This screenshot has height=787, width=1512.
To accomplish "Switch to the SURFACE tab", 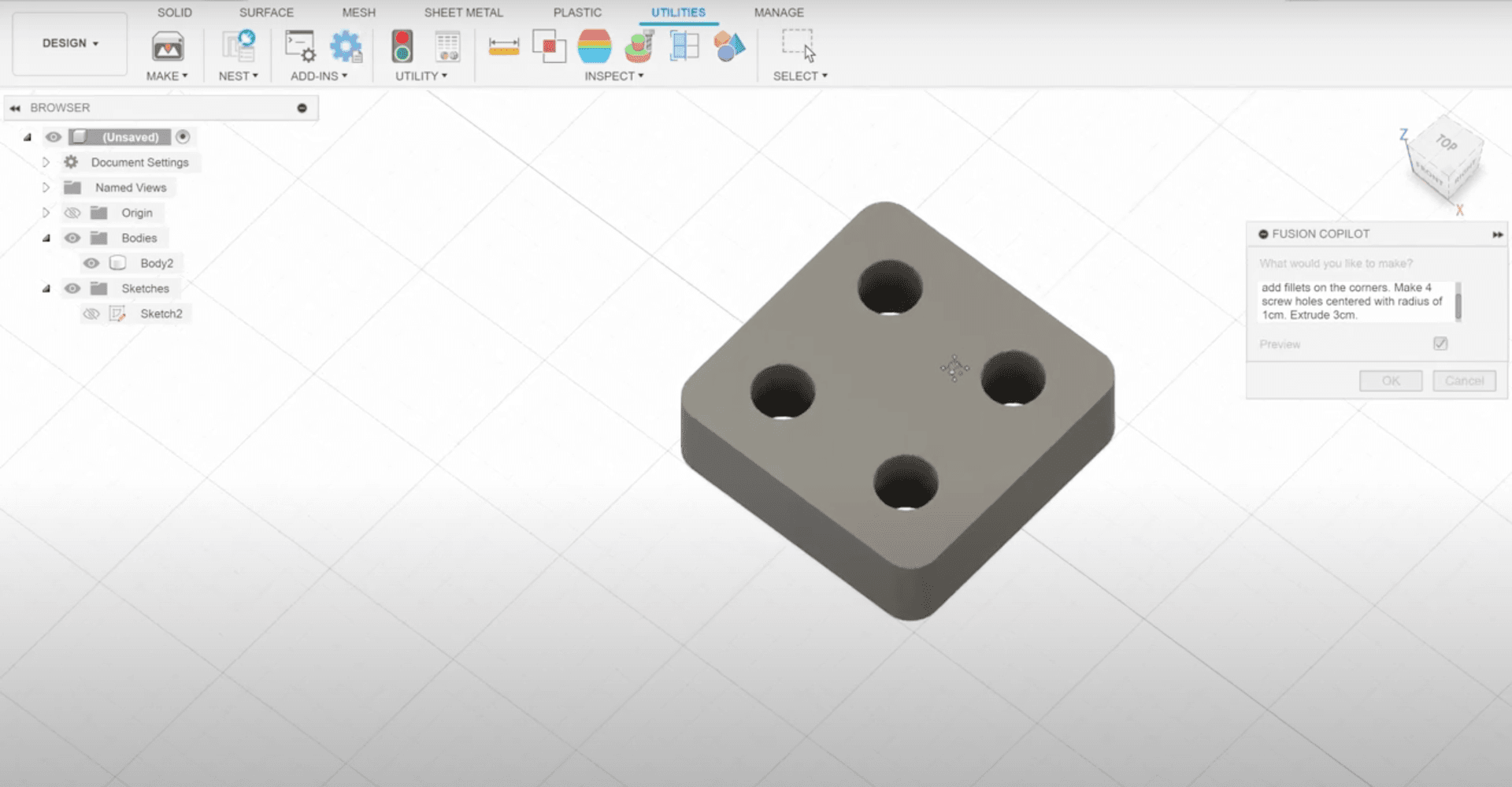I will pos(266,13).
